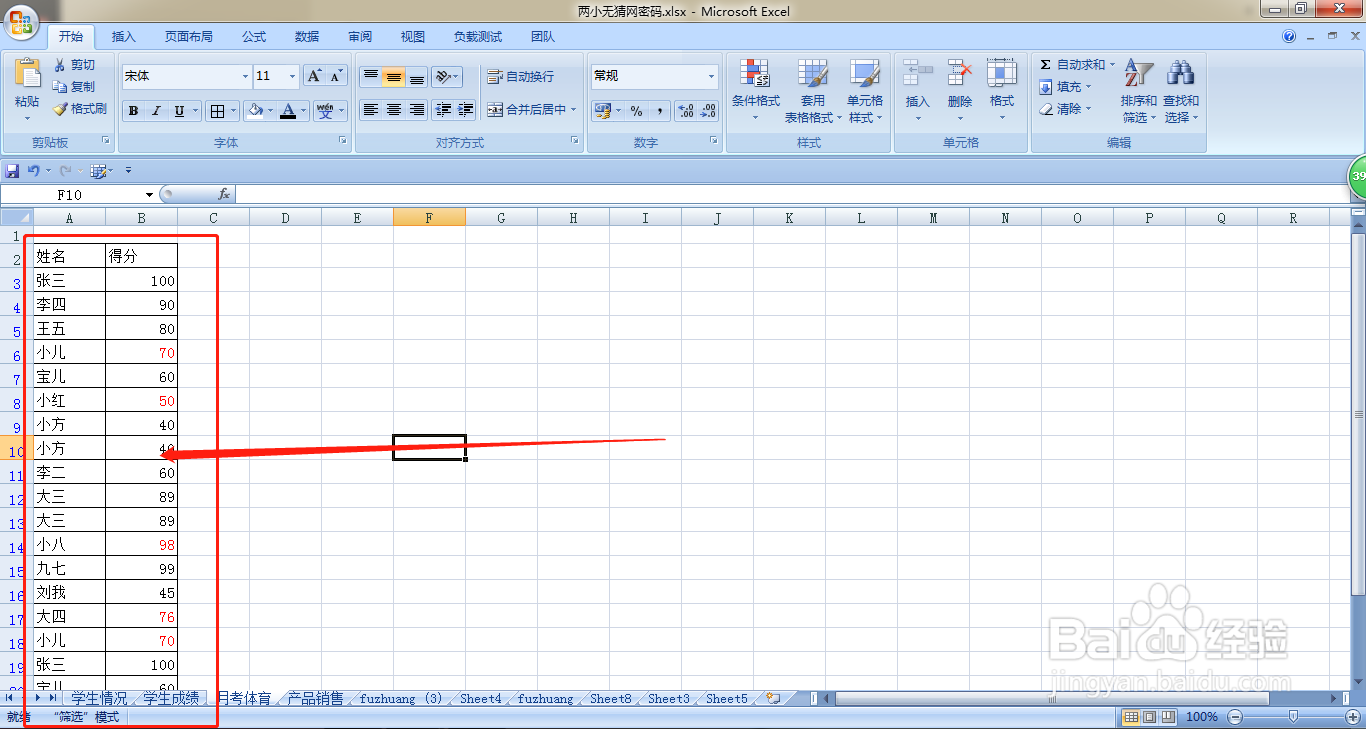Click the formula bar input field
The height and width of the screenshot is (729, 1366).
pos(790,194)
